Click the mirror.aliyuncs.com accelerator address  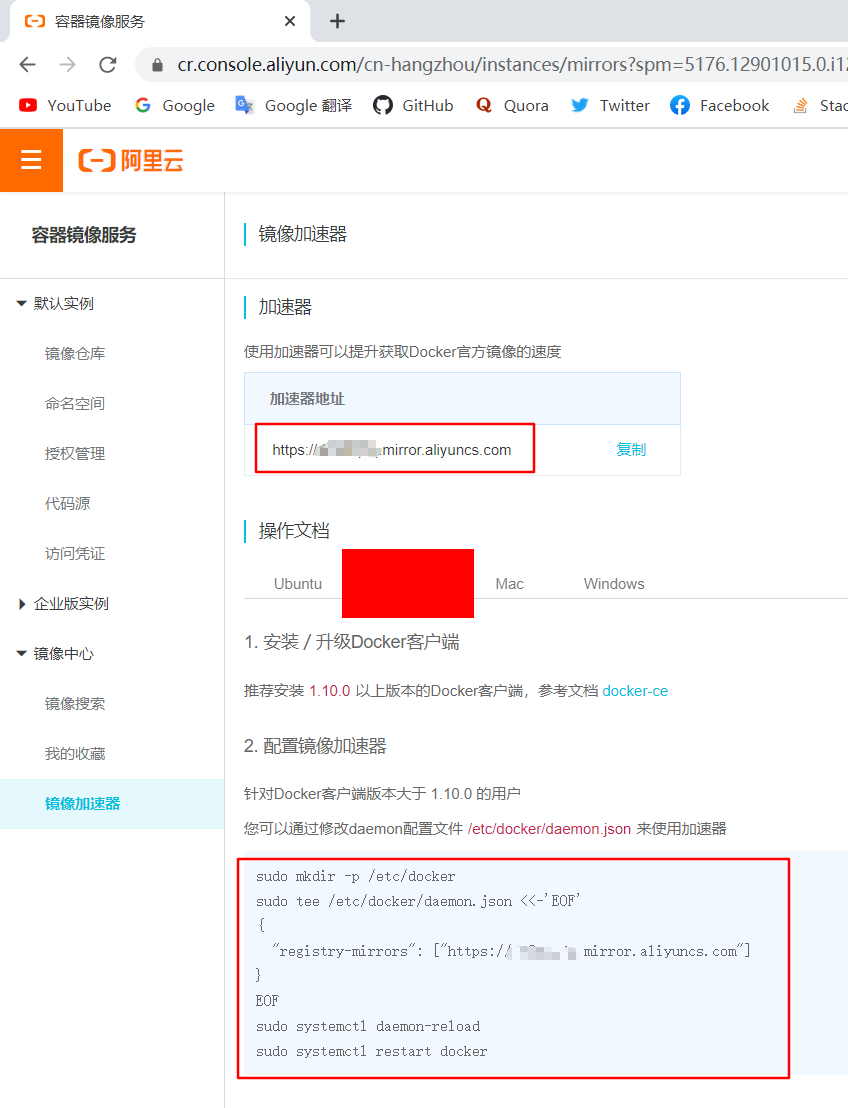(x=392, y=450)
